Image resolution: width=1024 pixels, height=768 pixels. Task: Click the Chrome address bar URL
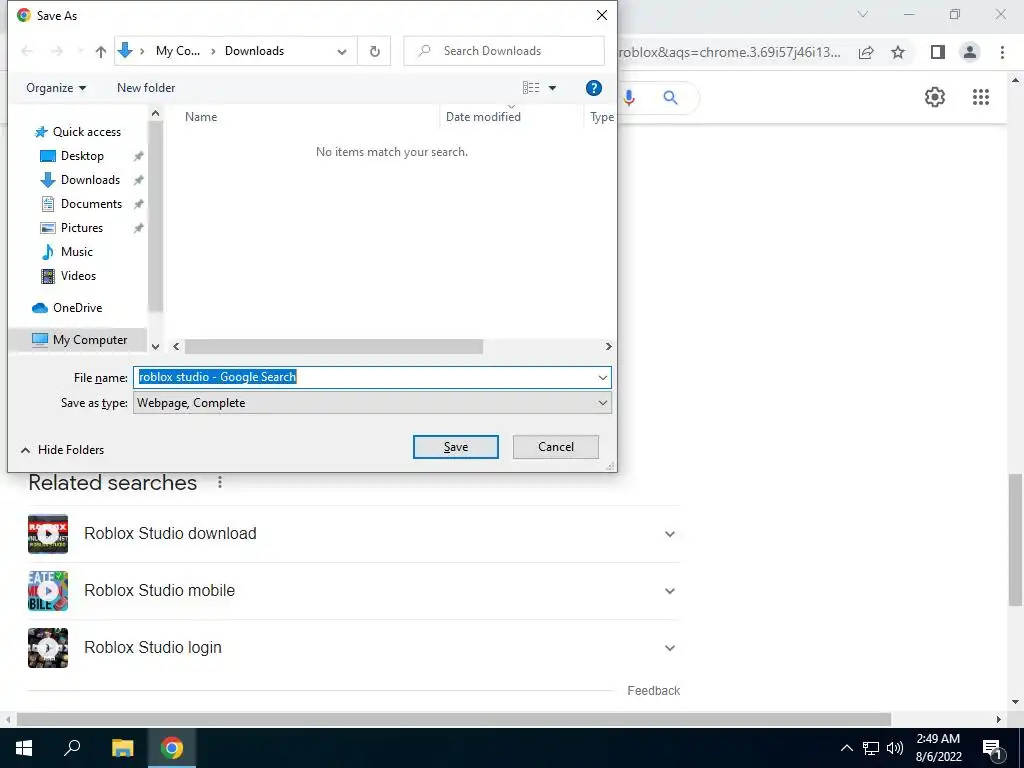(729, 52)
